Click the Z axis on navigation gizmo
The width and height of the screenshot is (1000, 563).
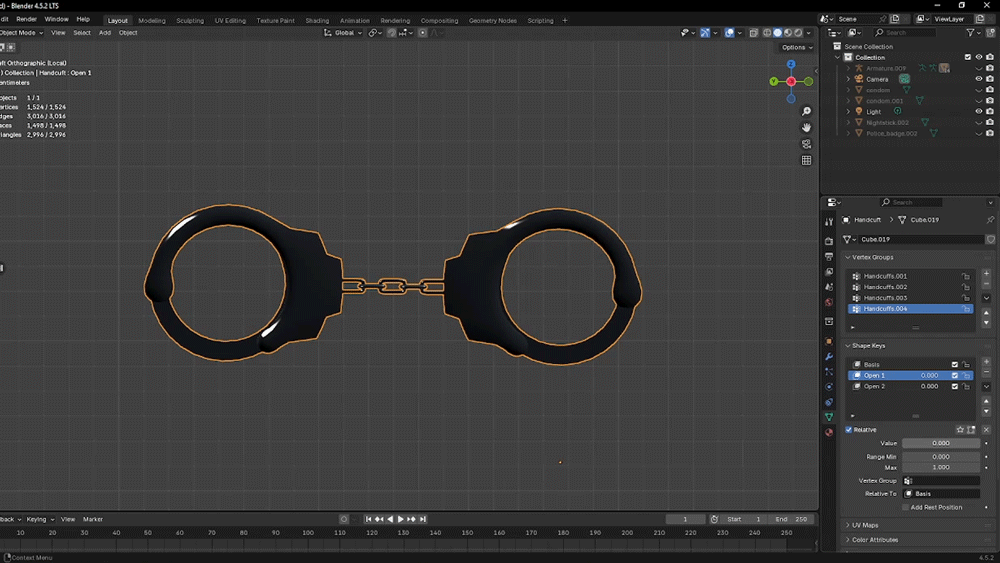point(791,65)
